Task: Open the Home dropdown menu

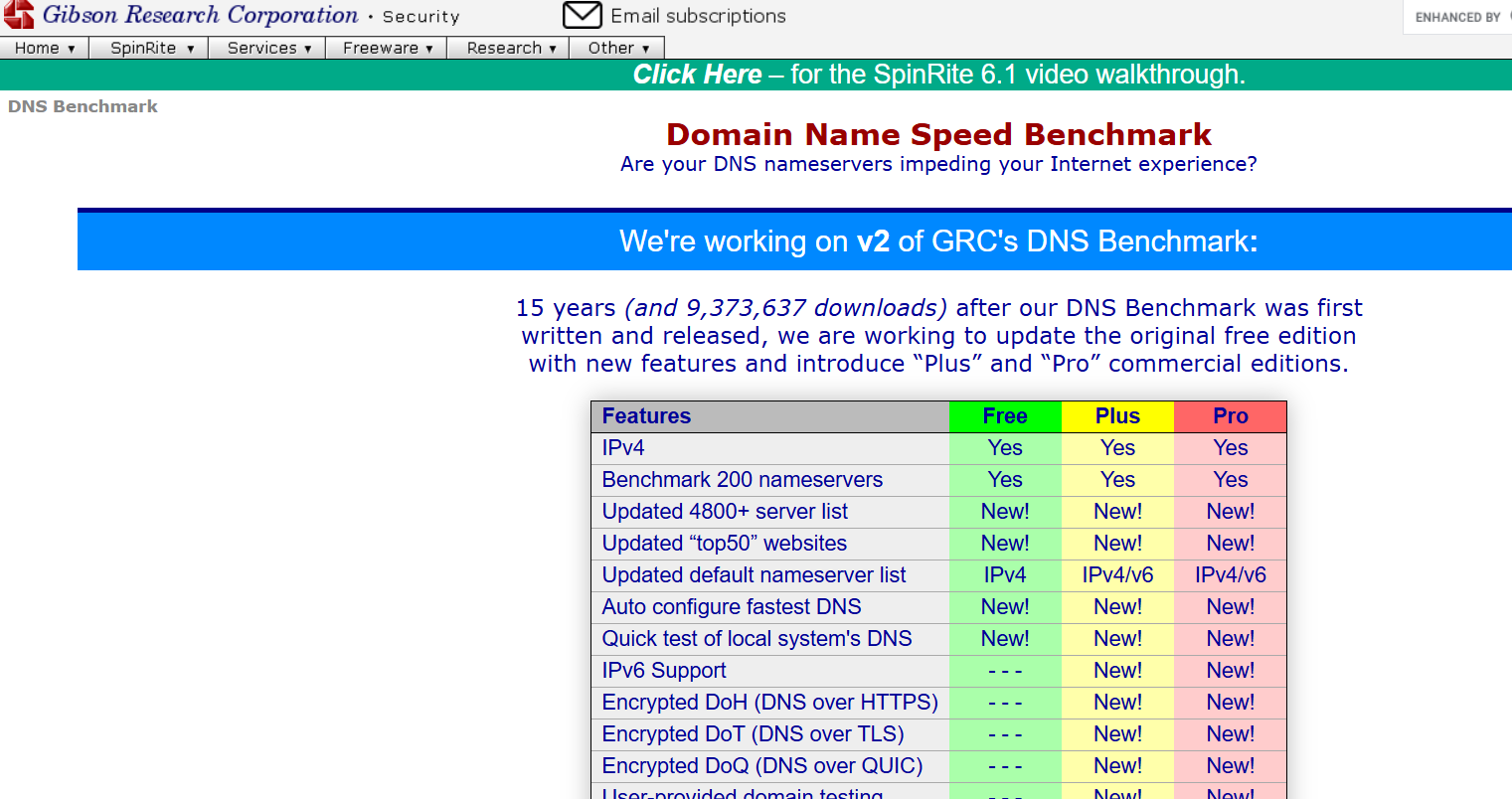Action: pos(45,48)
